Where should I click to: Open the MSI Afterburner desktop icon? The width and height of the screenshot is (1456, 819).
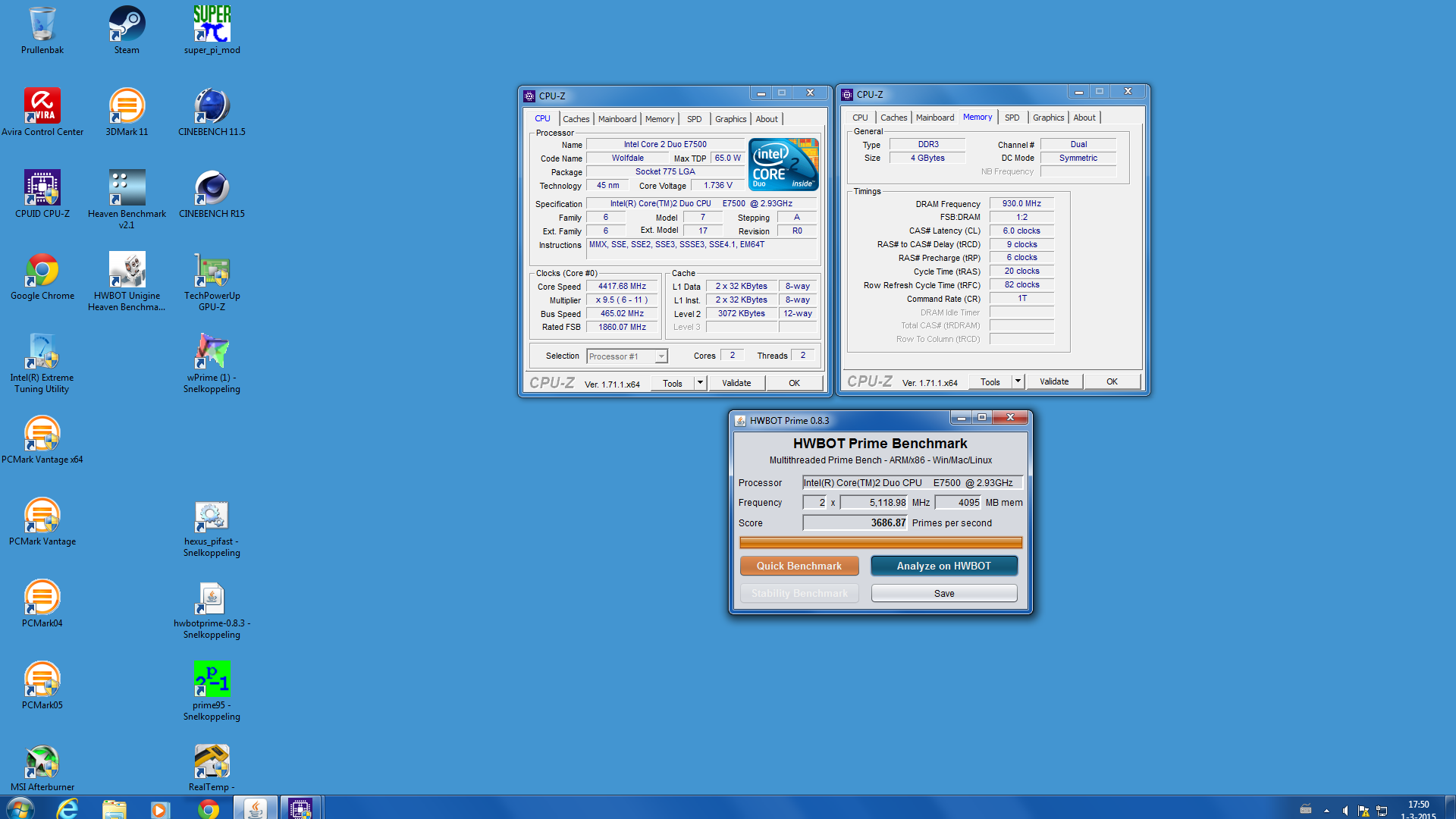click(42, 767)
